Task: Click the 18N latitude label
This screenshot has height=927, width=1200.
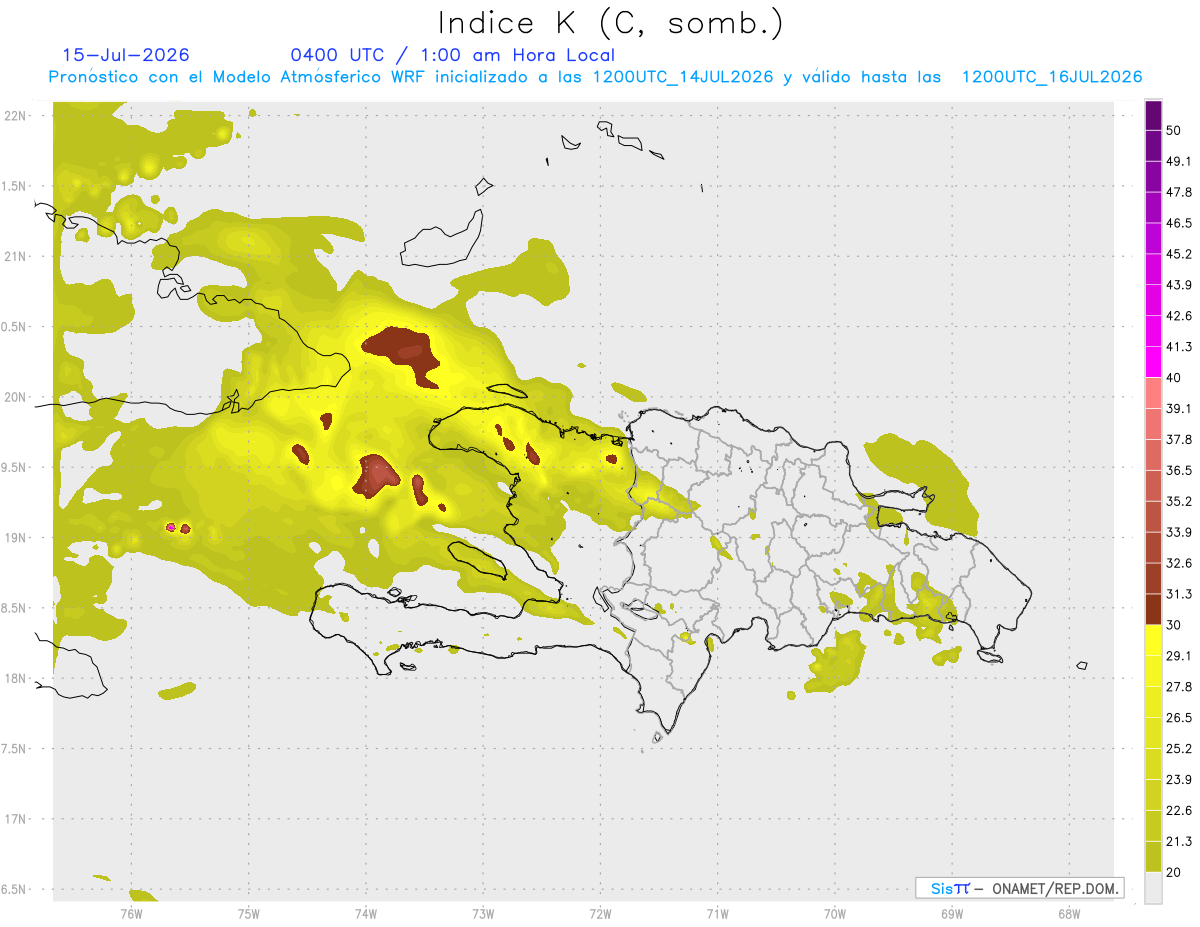Action: (x=15, y=678)
